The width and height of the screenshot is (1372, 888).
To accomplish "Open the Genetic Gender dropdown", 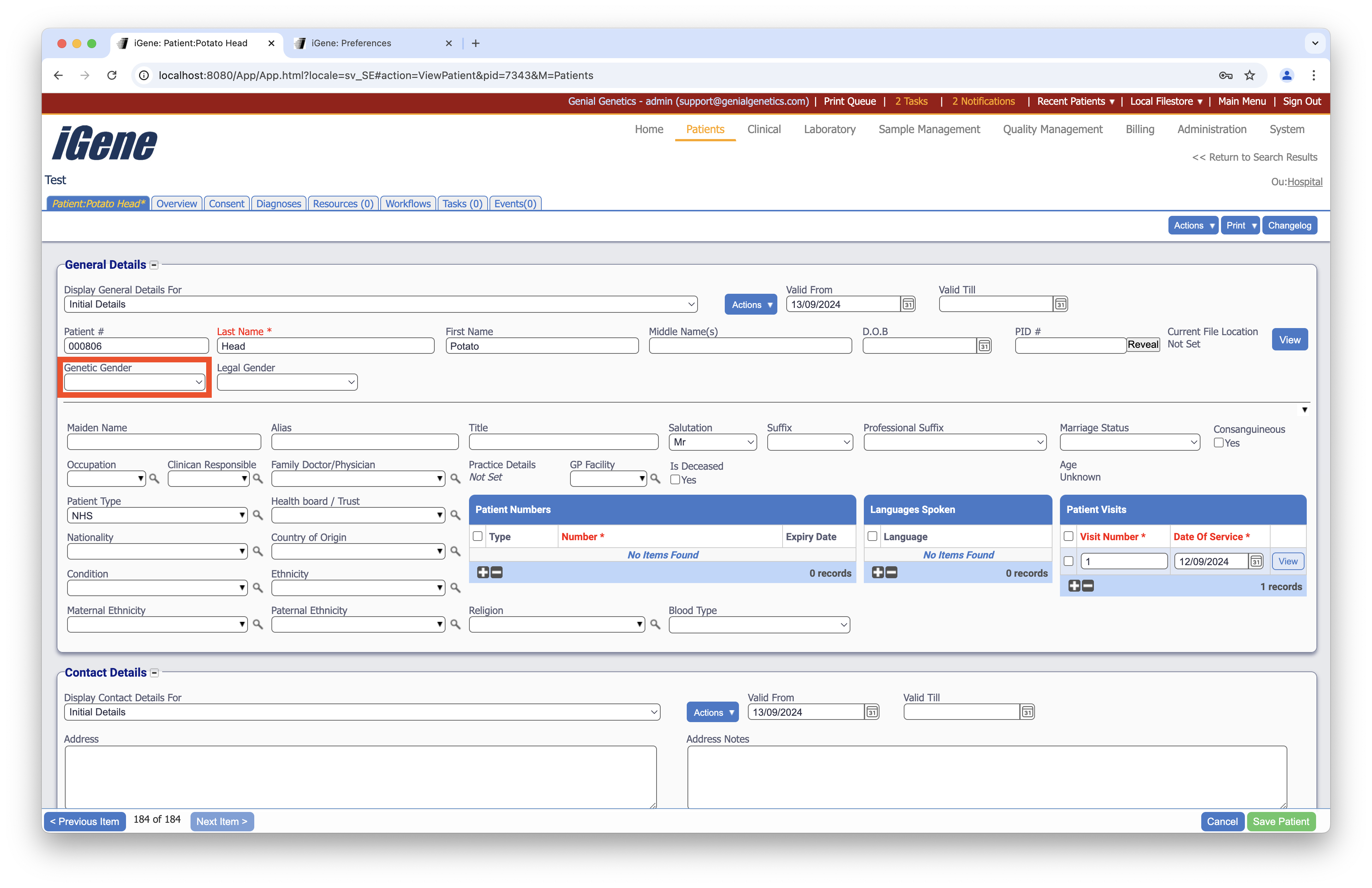I will (134, 382).
